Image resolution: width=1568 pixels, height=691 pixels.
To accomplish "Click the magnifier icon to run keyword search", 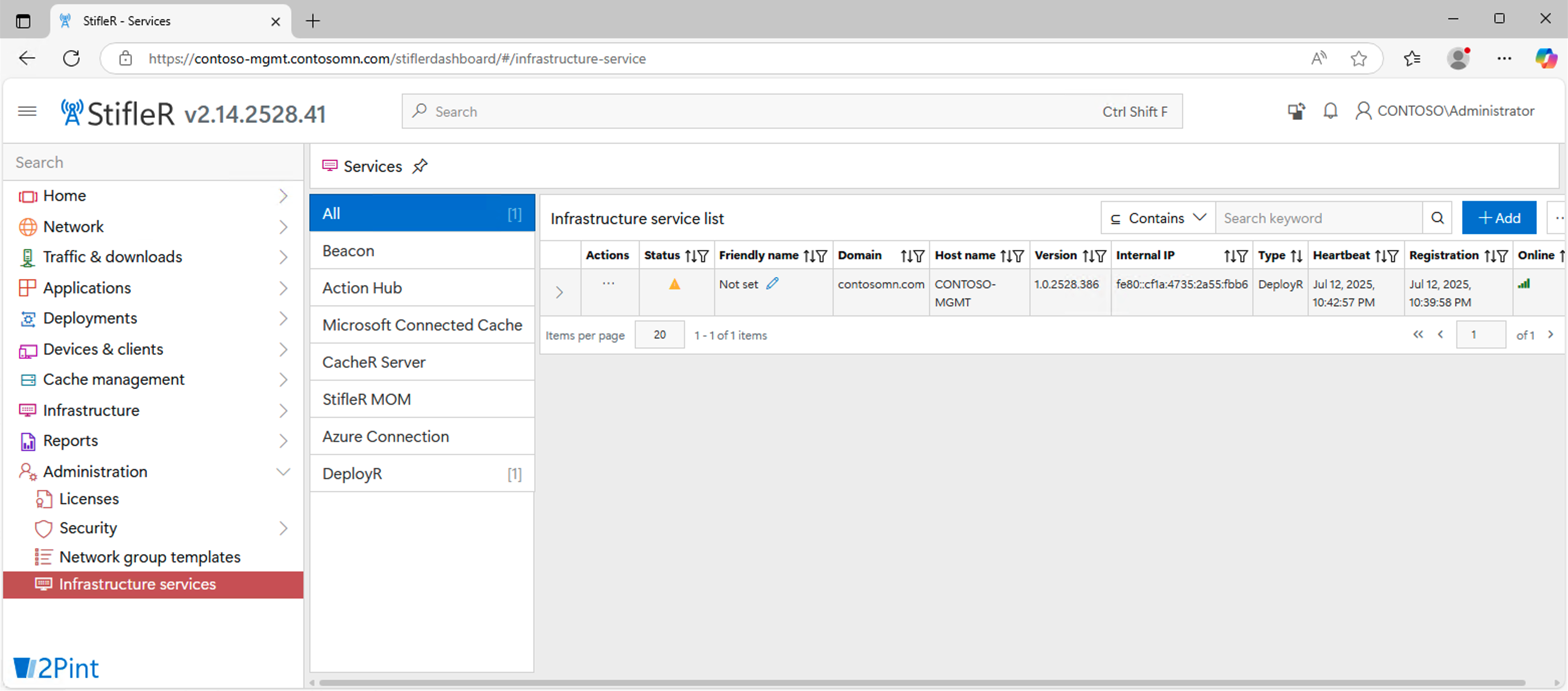I will (x=1436, y=218).
